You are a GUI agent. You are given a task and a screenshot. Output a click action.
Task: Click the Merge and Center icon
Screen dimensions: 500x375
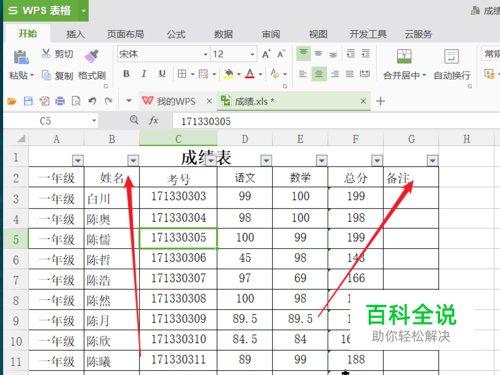[x=404, y=56]
